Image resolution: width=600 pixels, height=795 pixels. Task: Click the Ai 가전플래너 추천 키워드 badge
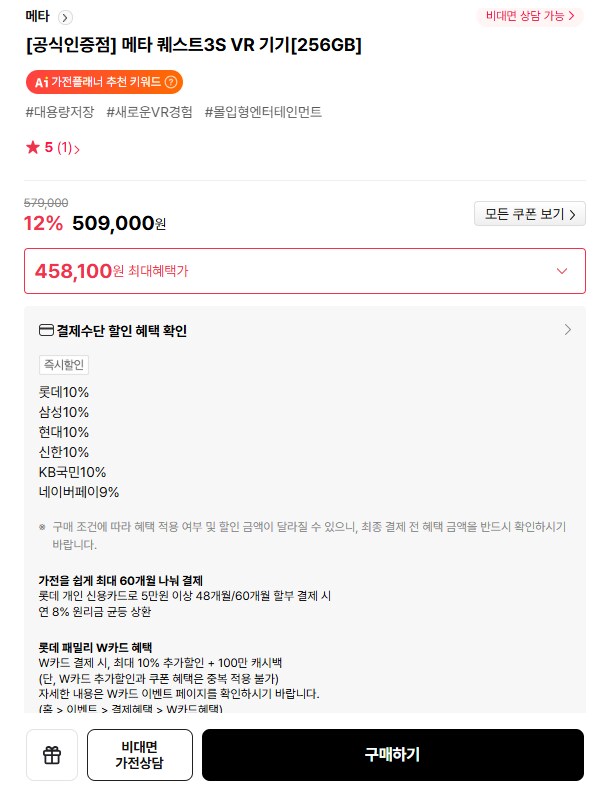coord(104,82)
